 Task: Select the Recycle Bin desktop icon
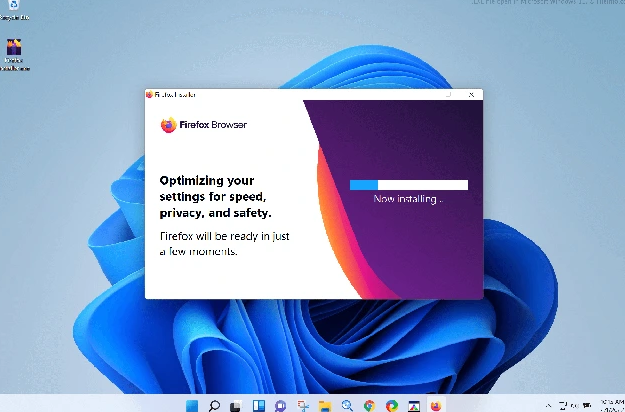coord(14,10)
